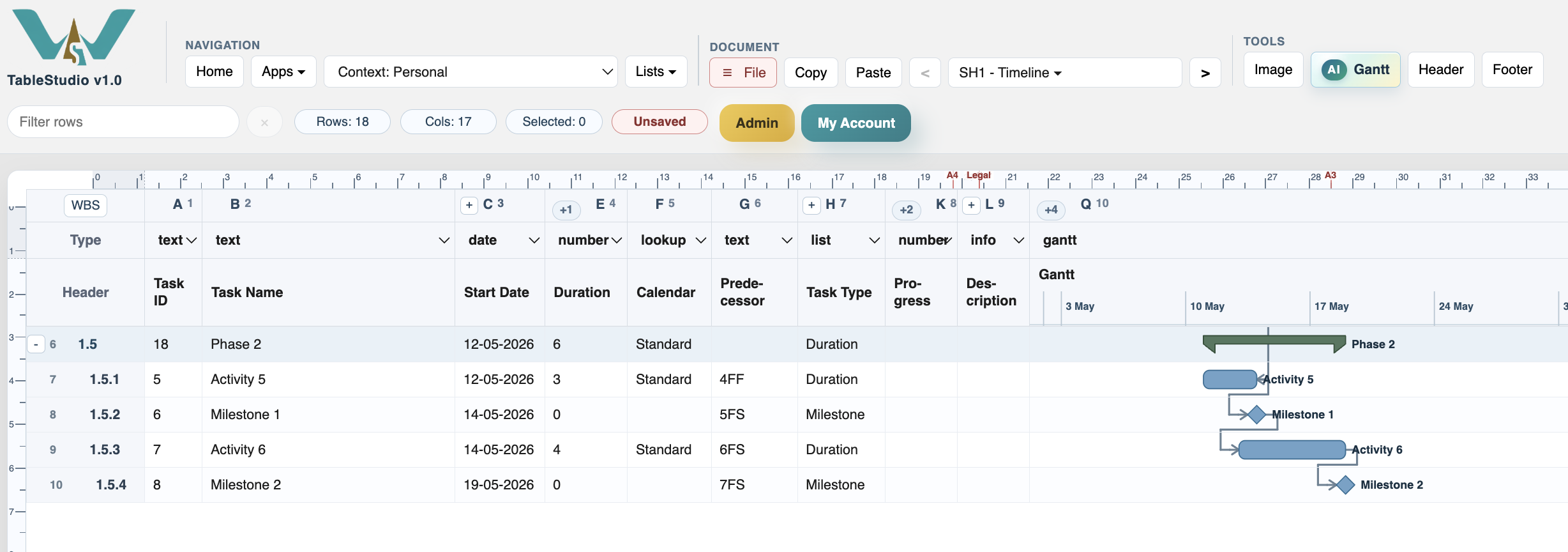Click the Unsaved status badge
Viewport: 1568px width, 552px height.
[x=660, y=121]
